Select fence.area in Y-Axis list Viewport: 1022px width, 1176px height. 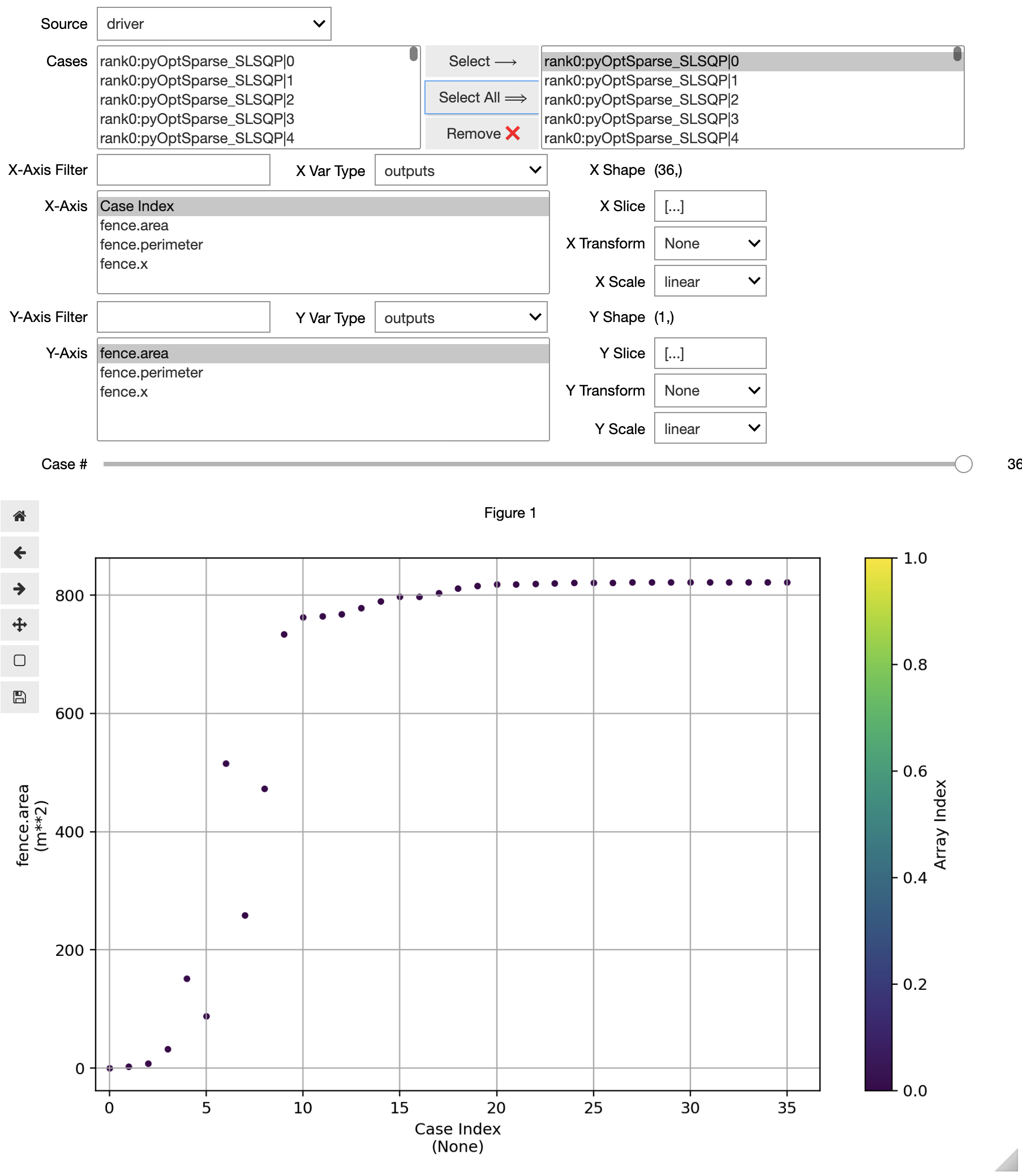pyautogui.click(x=323, y=354)
